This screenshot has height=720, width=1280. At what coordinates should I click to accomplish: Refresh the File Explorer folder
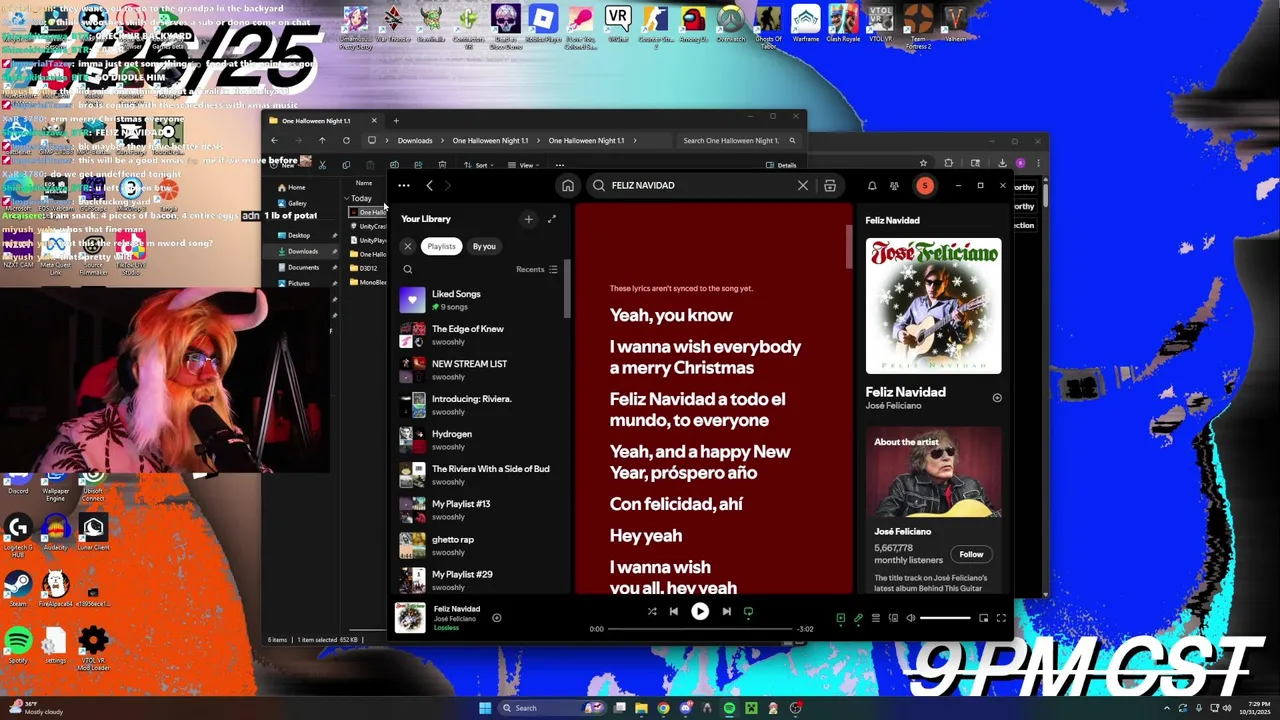coord(346,141)
